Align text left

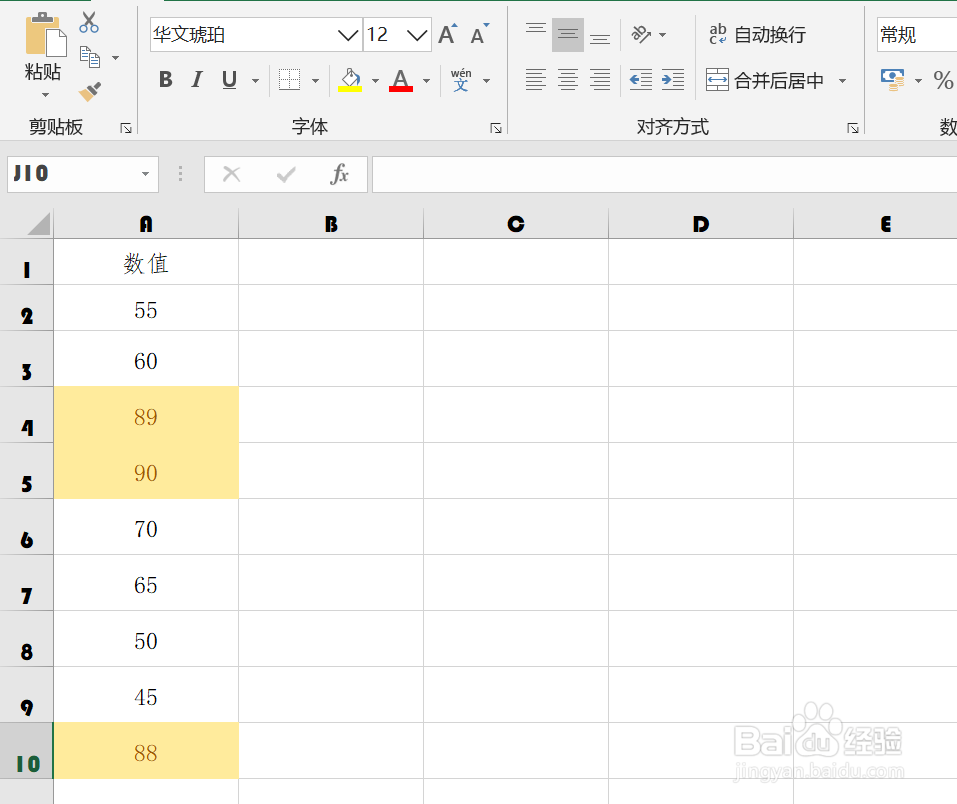[536, 80]
